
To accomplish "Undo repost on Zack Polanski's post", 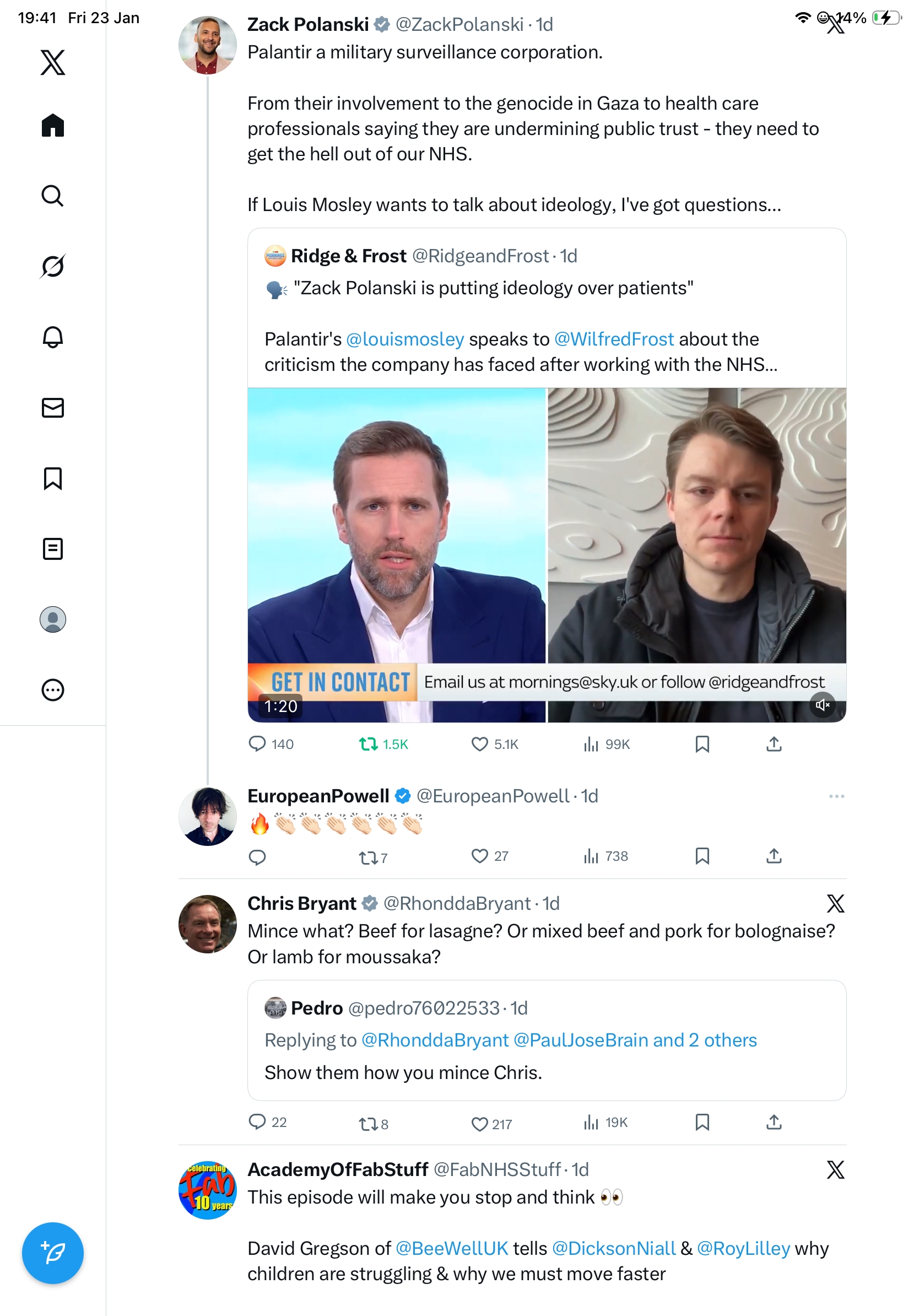I will pyautogui.click(x=368, y=744).
